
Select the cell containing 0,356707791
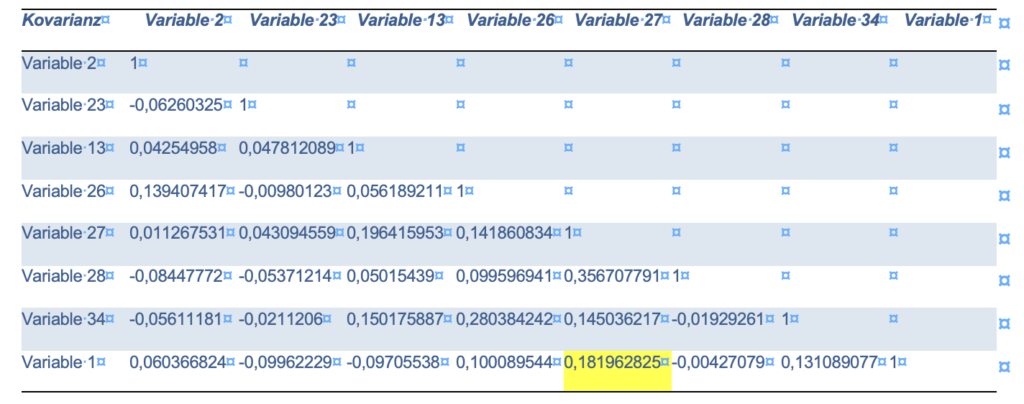point(616,275)
